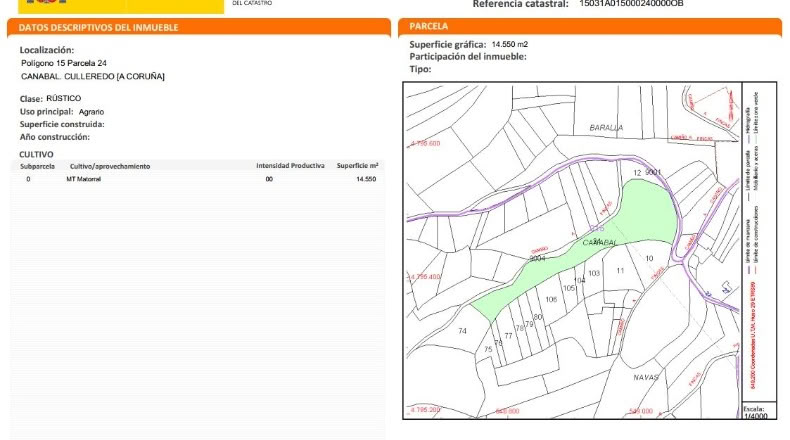Image resolution: width=790 pixels, height=440 pixels.
Task: Click the "NAVAS" place name on map
Action: pos(646,377)
